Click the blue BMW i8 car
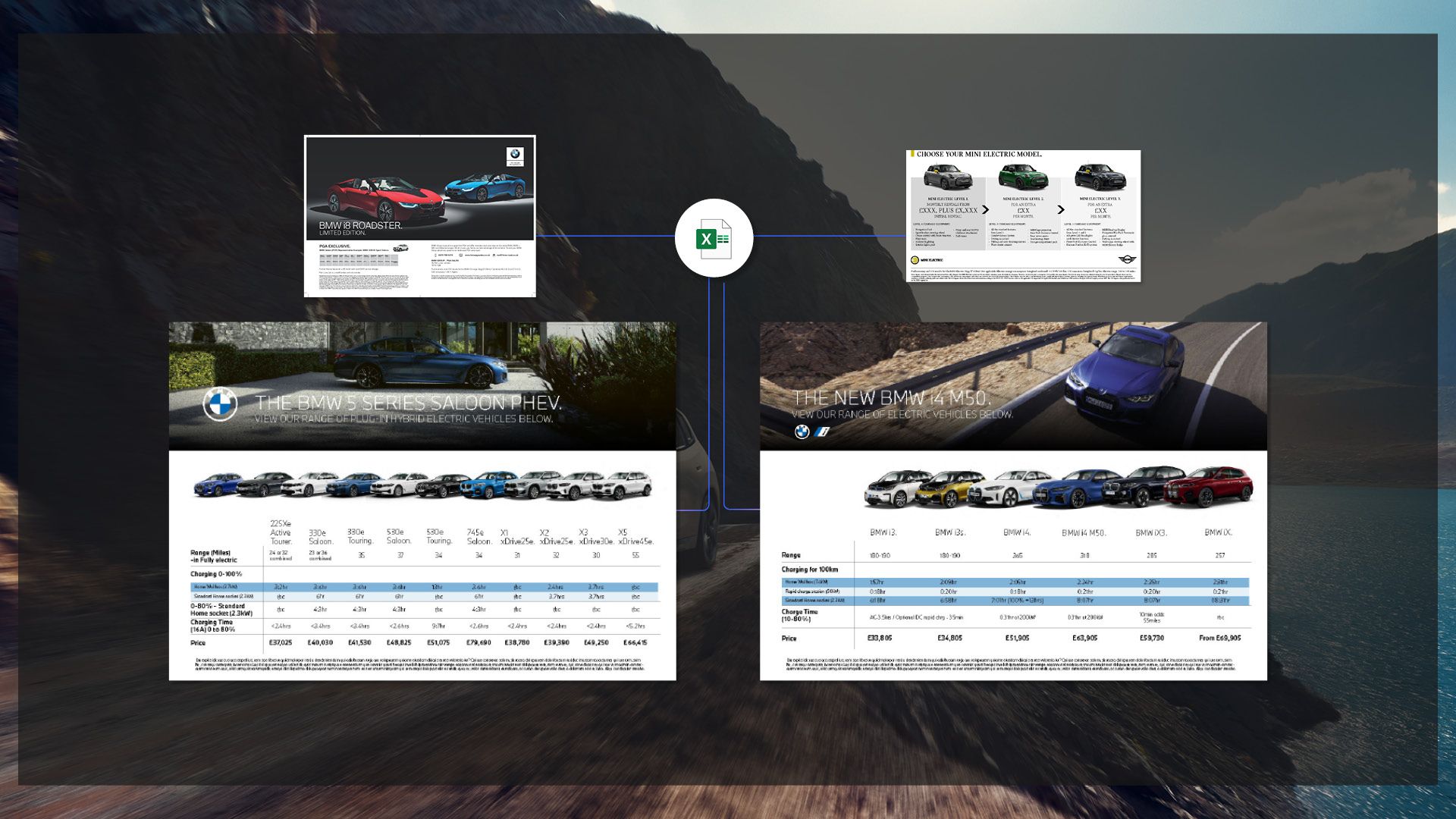This screenshot has height=819, width=1456. click(485, 187)
